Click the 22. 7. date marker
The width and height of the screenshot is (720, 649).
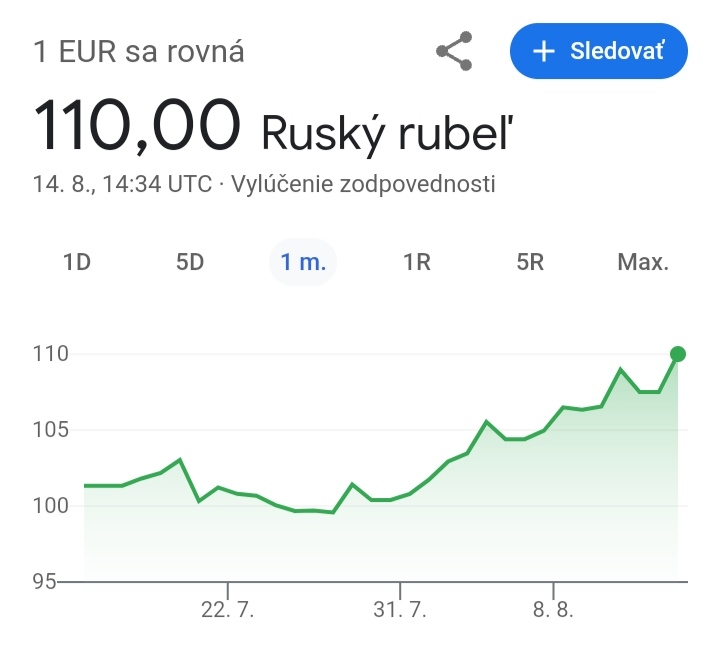227,609
